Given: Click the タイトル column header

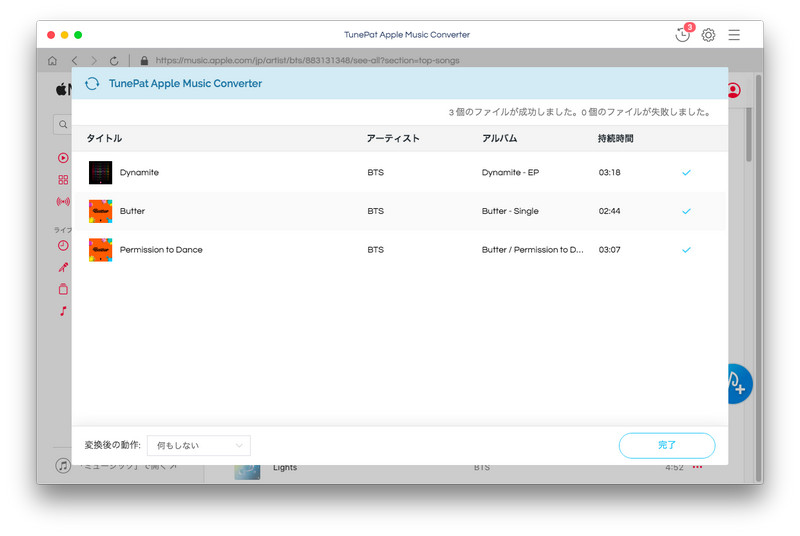Looking at the screenshot, I should (104, 139).
